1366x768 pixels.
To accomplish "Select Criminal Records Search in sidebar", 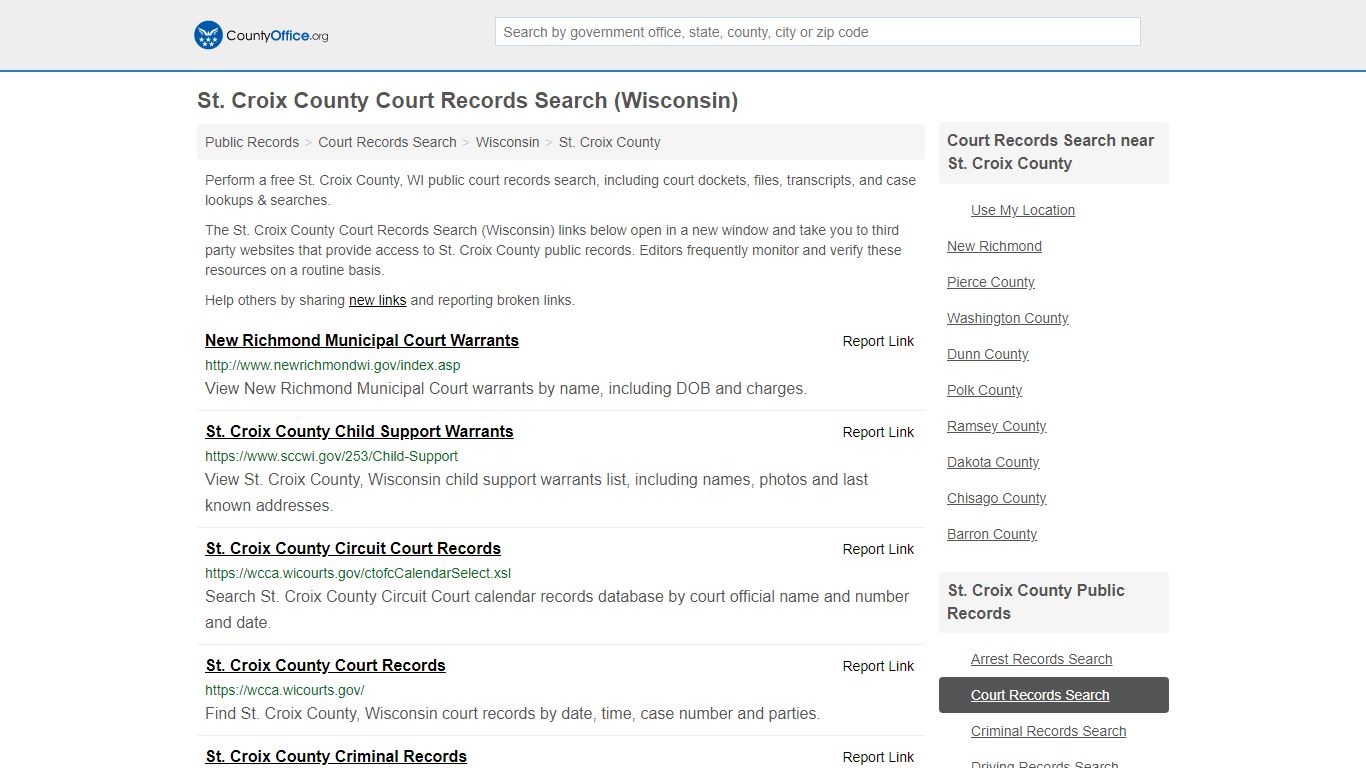I will click(1048, 731).
